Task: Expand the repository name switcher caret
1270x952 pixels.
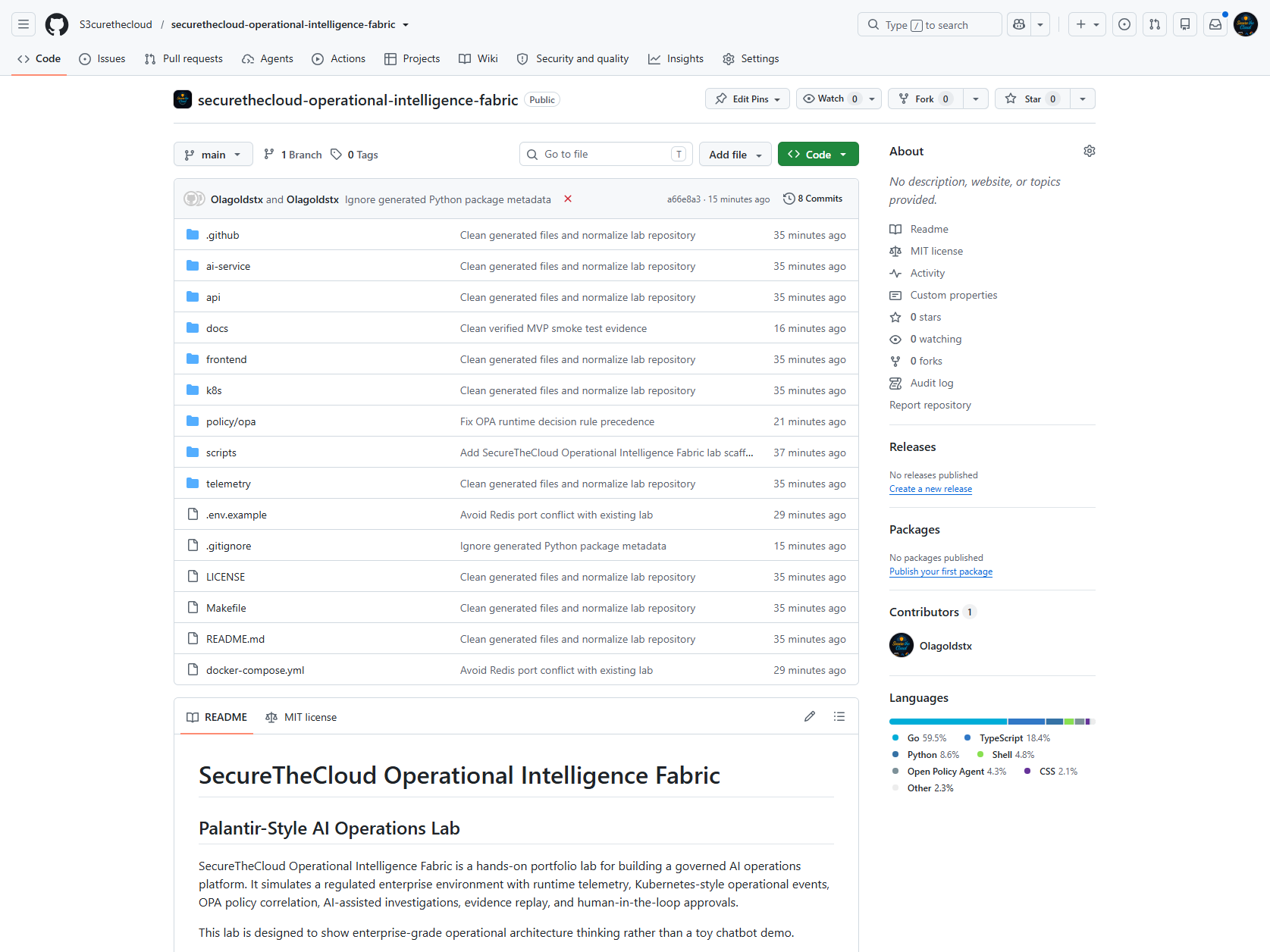Action: [406, 25]
